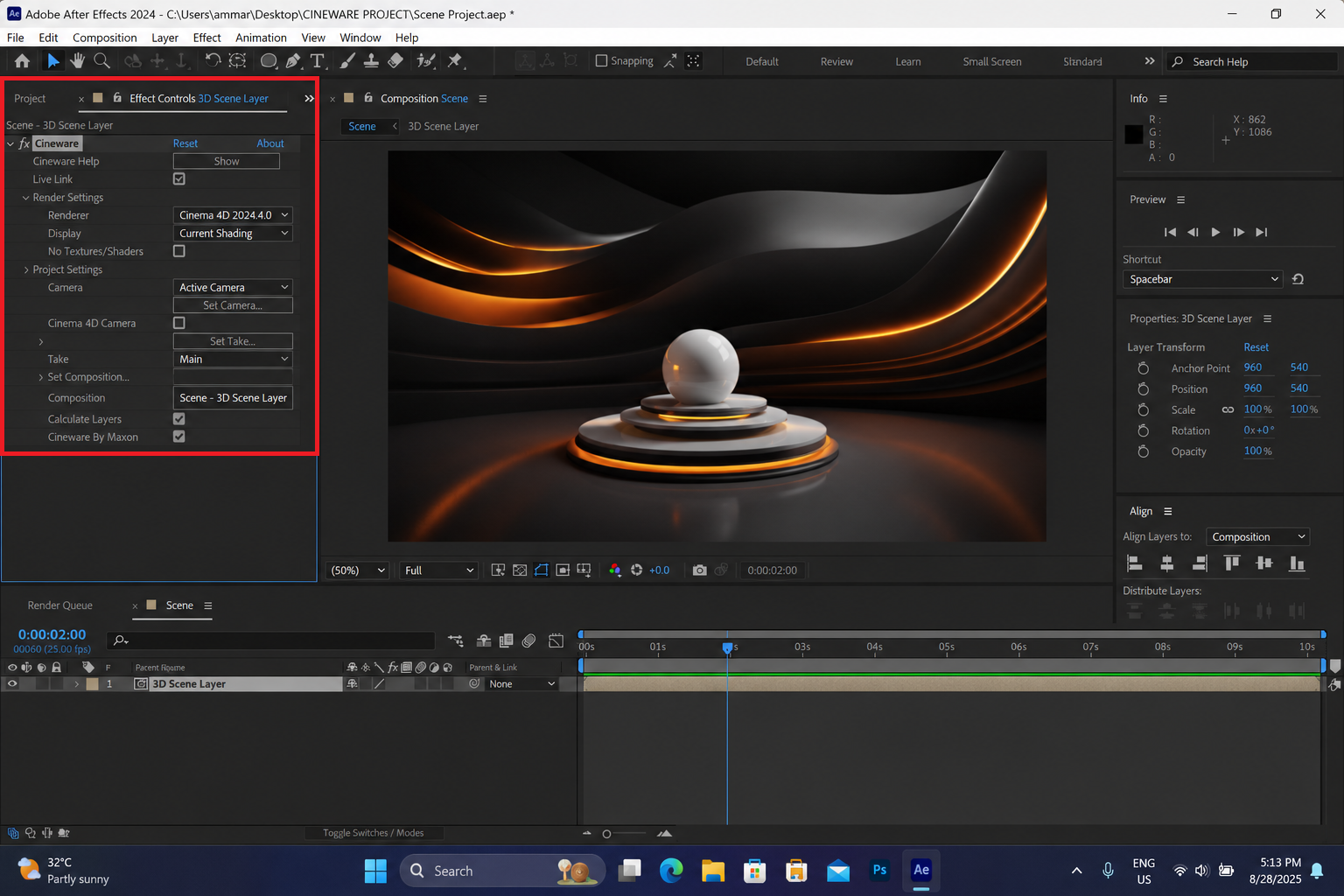Open the Take Main dropdown
1344x896 pixels.
tap(233, 360)
